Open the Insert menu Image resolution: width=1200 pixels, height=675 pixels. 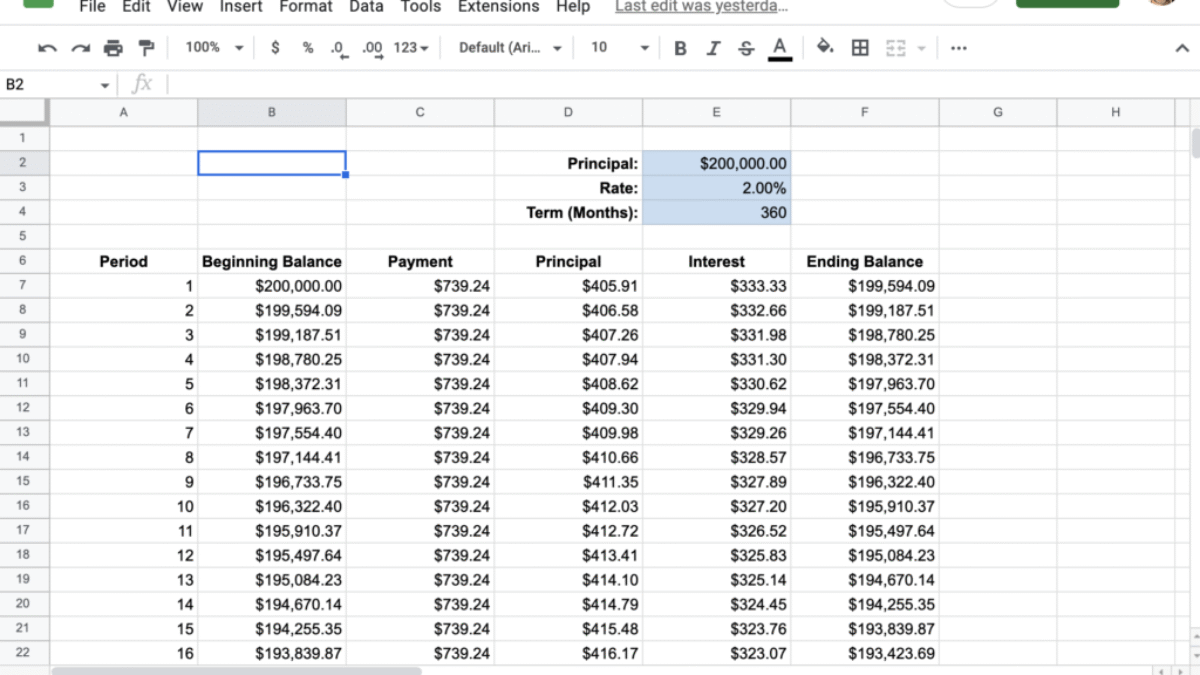(x=241, y=7)
